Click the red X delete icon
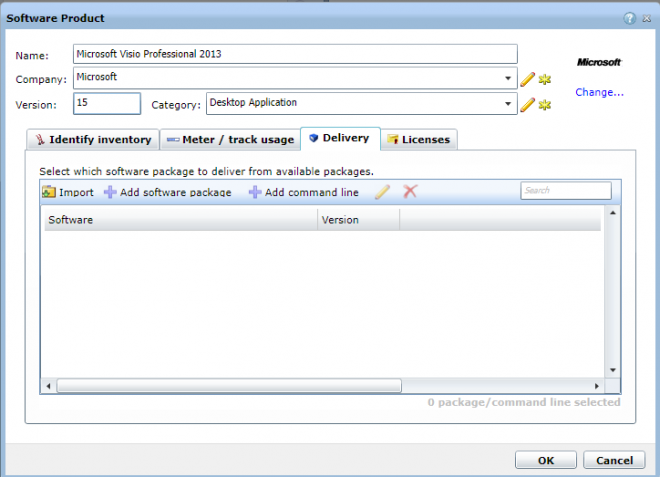 click(410, 192)
